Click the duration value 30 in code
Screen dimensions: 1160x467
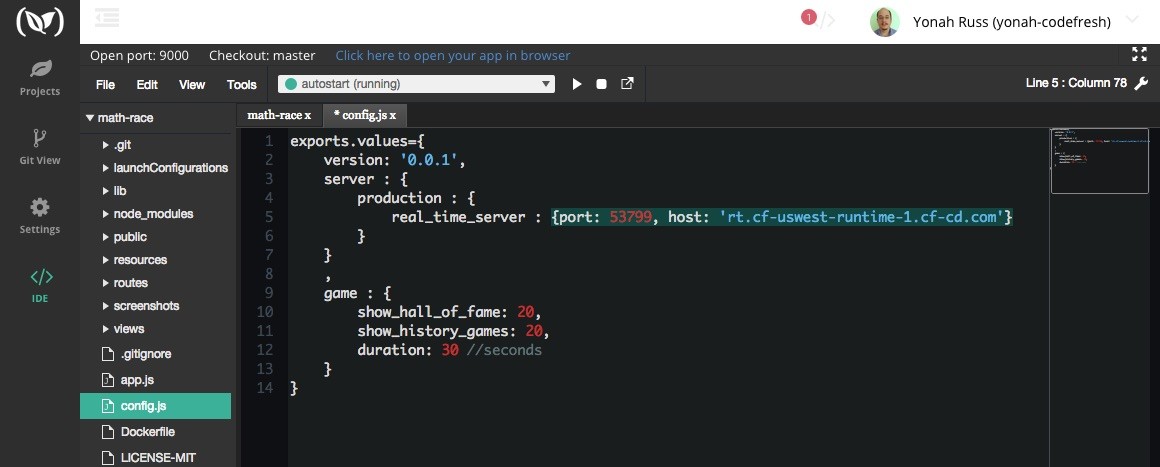pyautogui.click(x=450, y=350)
